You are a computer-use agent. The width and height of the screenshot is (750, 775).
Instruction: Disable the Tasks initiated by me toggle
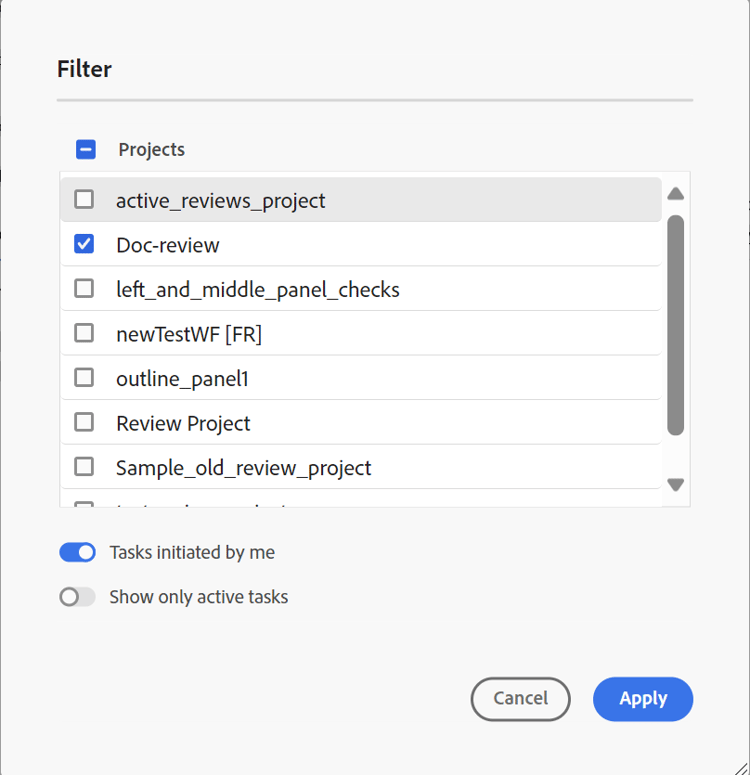[77, 552]
